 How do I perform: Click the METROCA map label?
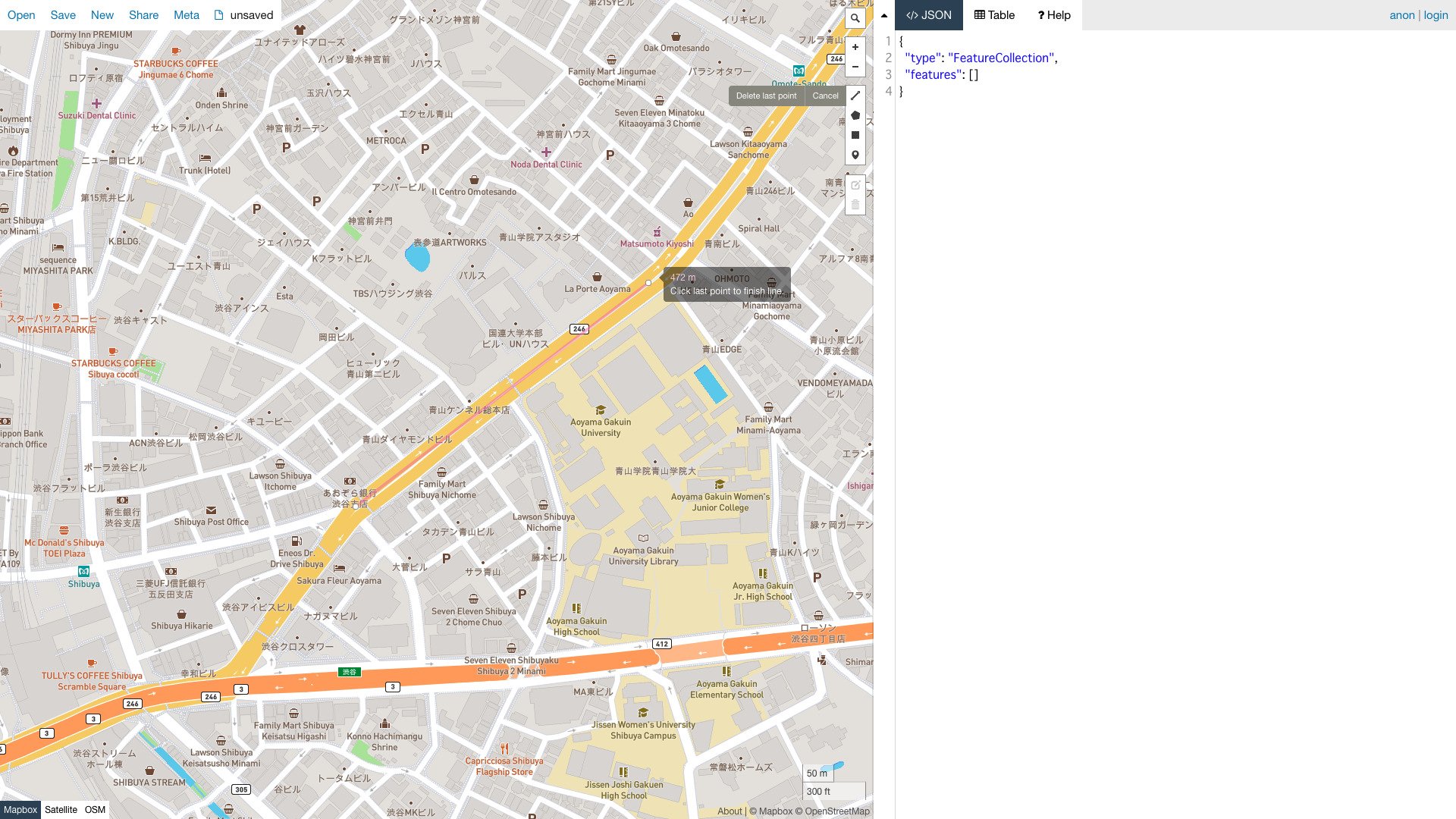[386, 141]
